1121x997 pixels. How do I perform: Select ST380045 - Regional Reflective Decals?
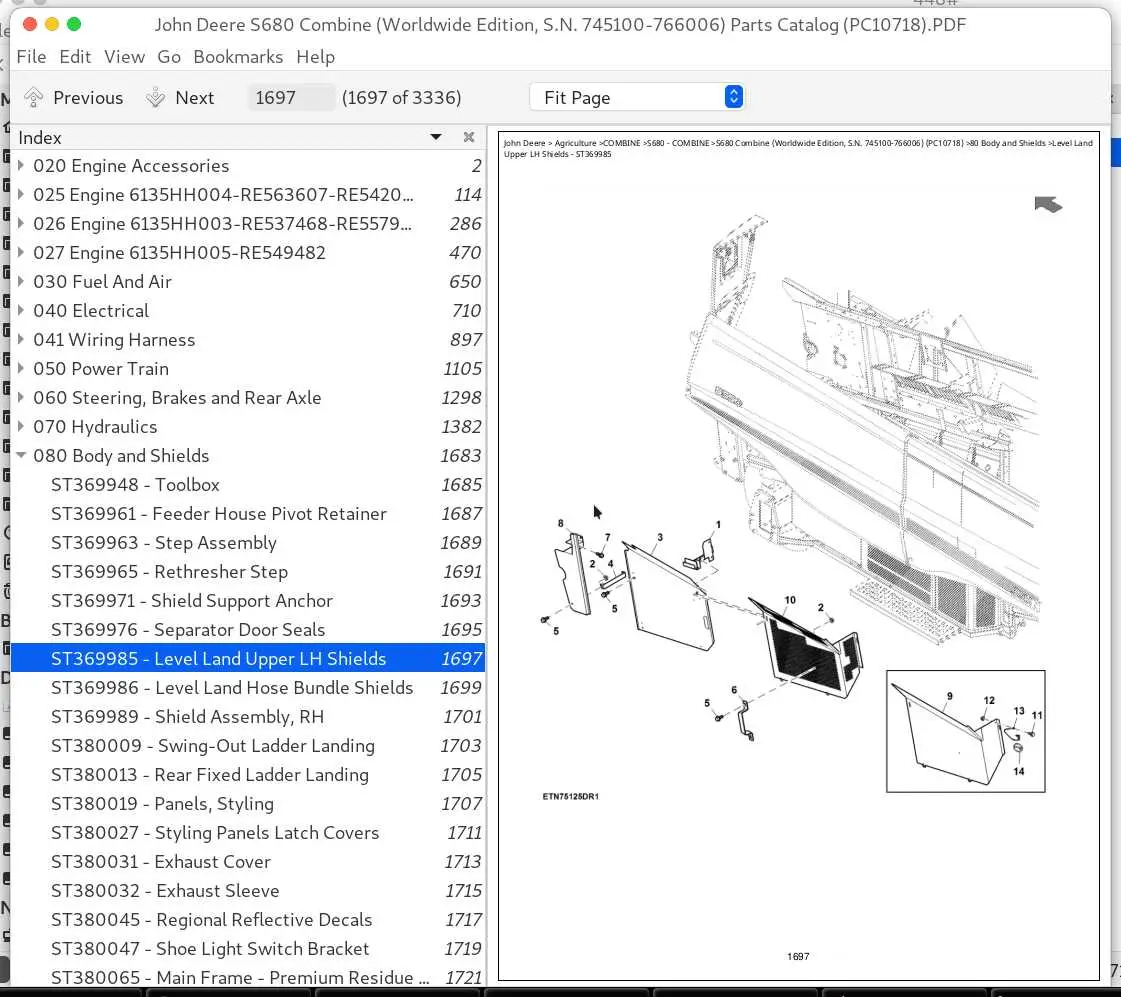point(247,920)
